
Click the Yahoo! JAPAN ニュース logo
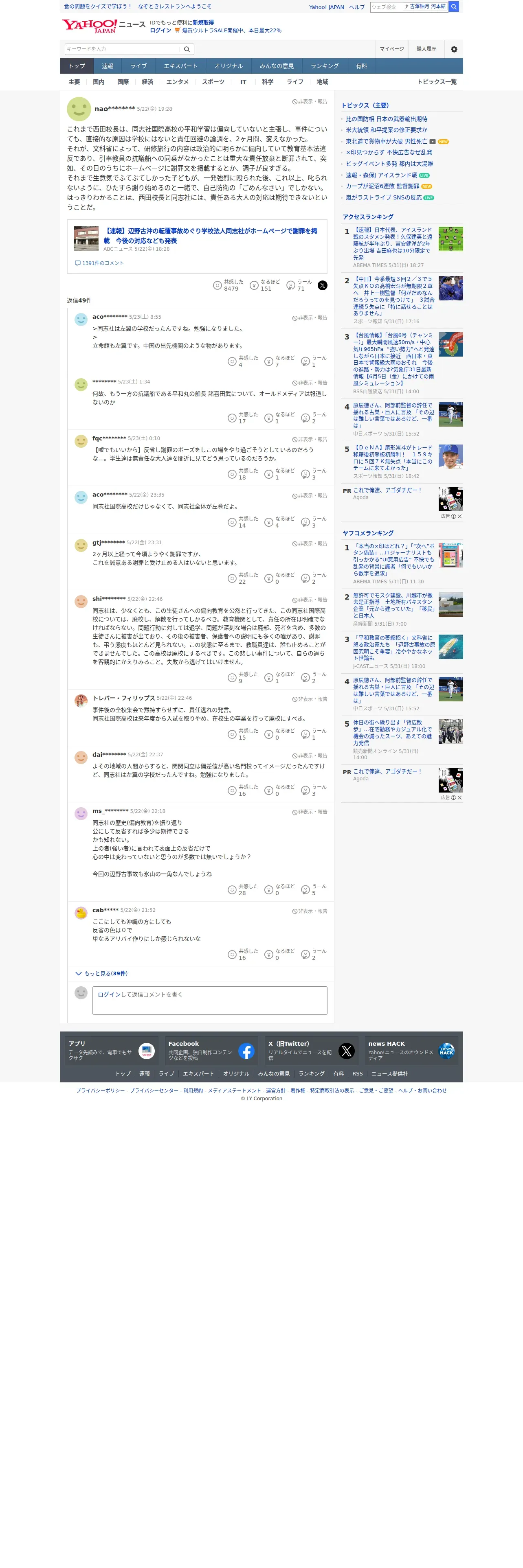coord(103,26)
